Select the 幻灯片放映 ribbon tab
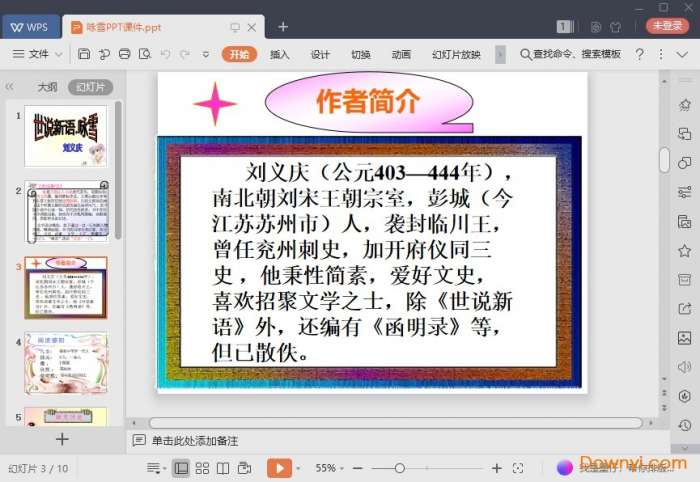This screenshot has width=700, height=482. pyautogui.click(x=456, y=54)
